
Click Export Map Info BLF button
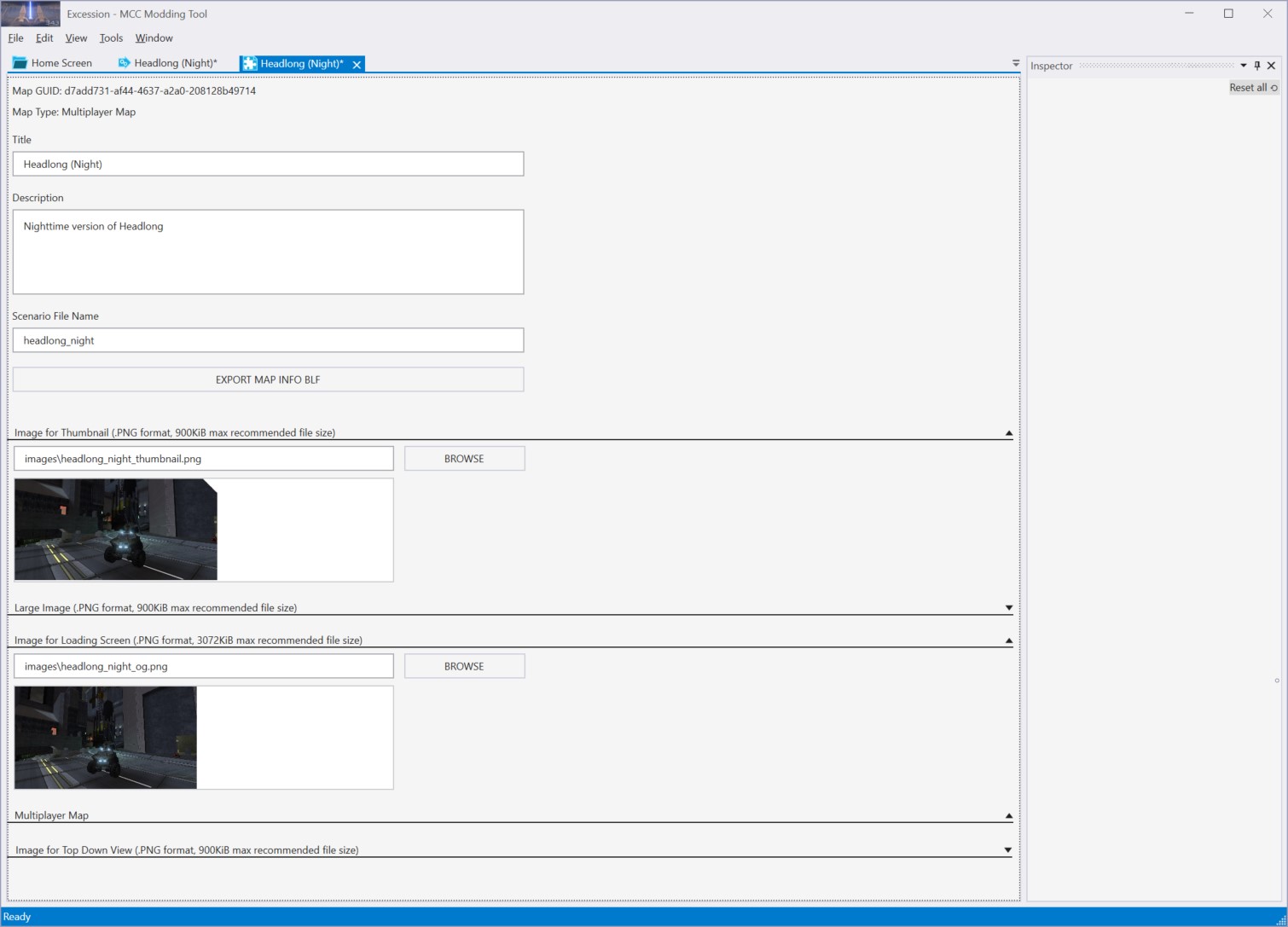pyautogui.click(x=268, y=379)
